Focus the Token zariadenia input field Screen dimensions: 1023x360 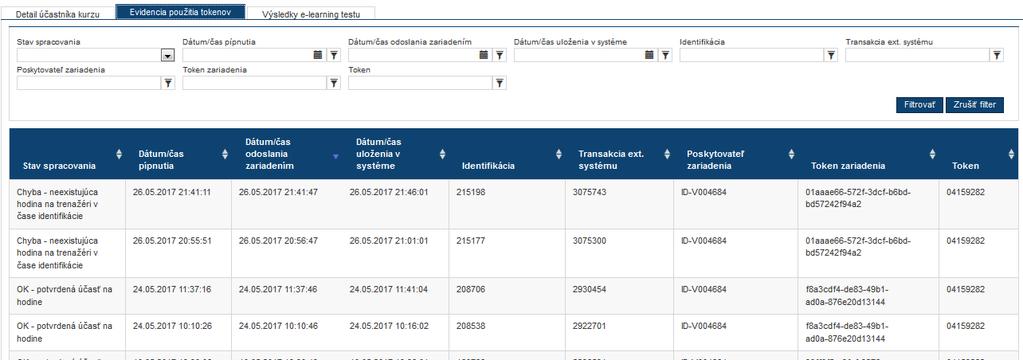pos(254,83)
